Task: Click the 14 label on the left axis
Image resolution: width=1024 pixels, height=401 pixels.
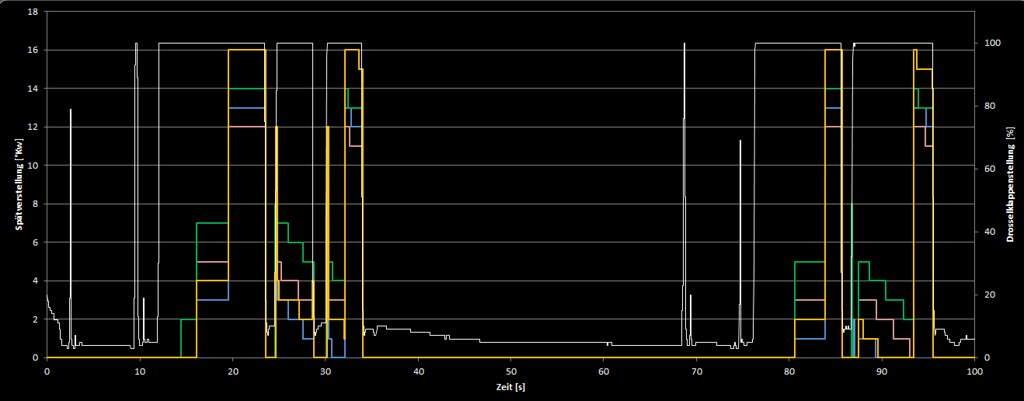Action: tap(34, 89)
